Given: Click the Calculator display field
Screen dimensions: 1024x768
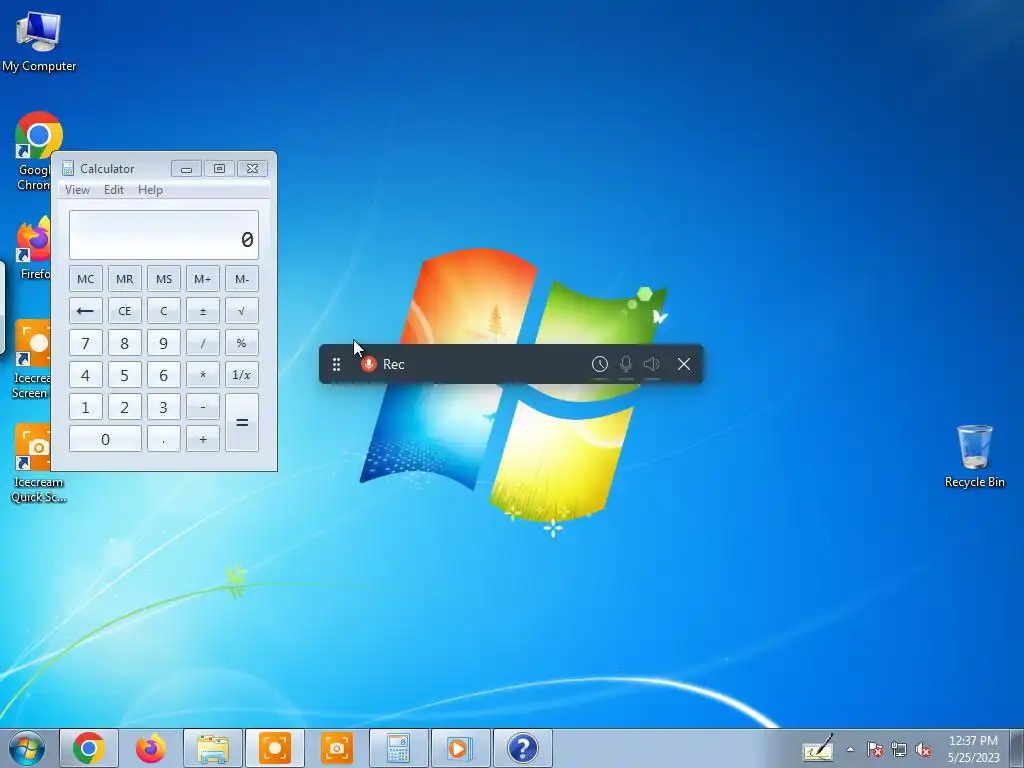Looking at the screenshot, I should coord(164,235).
